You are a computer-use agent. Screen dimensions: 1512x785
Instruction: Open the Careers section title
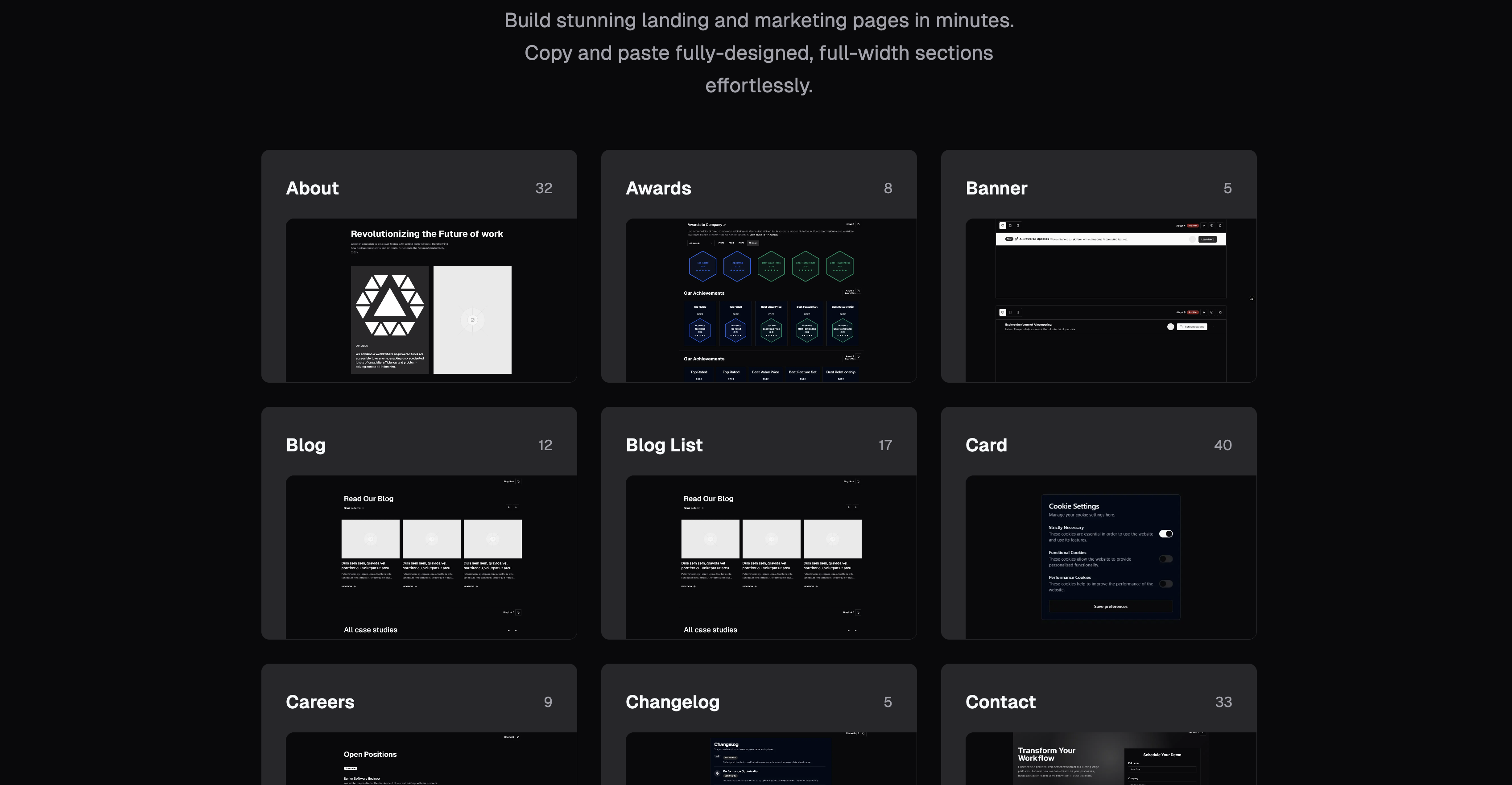click(x=320, y=702)
